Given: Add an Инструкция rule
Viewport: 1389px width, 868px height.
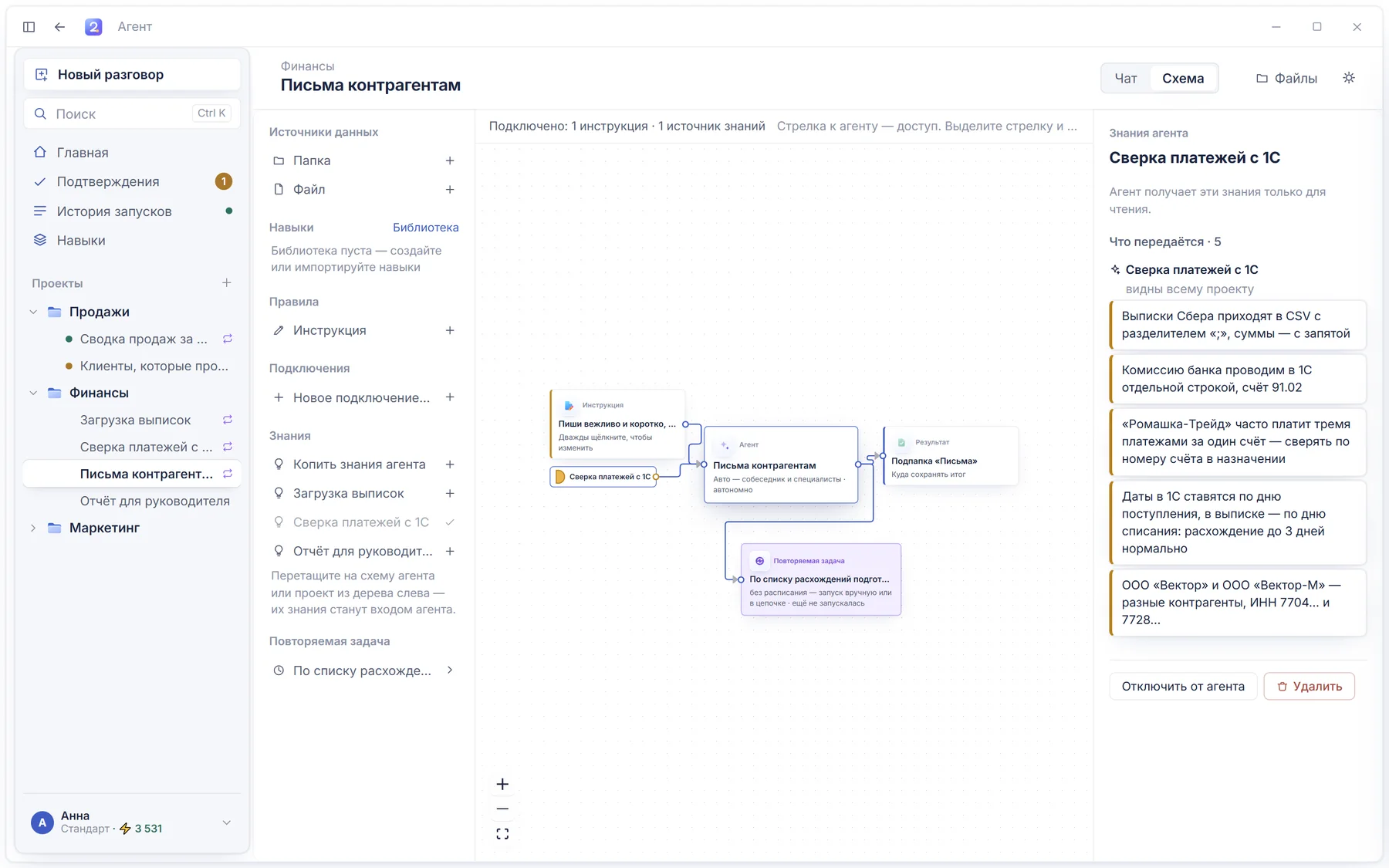Looking at the screenshot, I should pyautogui.click(x=450, y=330).
